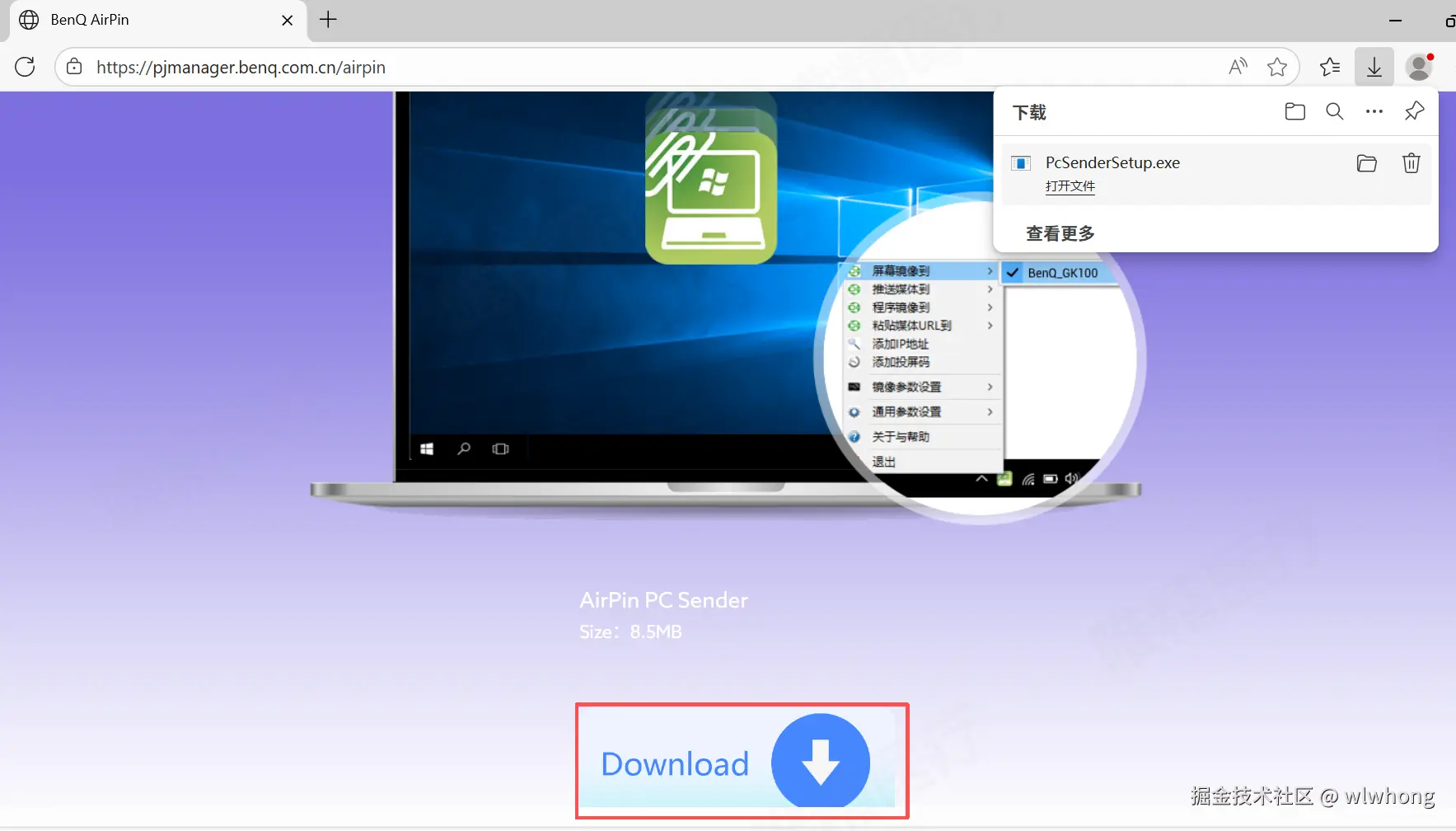Toggle the downloads toolbar button
Image resolution: width=1456 pixels, height=831 pixels.
click(1374, 67)
